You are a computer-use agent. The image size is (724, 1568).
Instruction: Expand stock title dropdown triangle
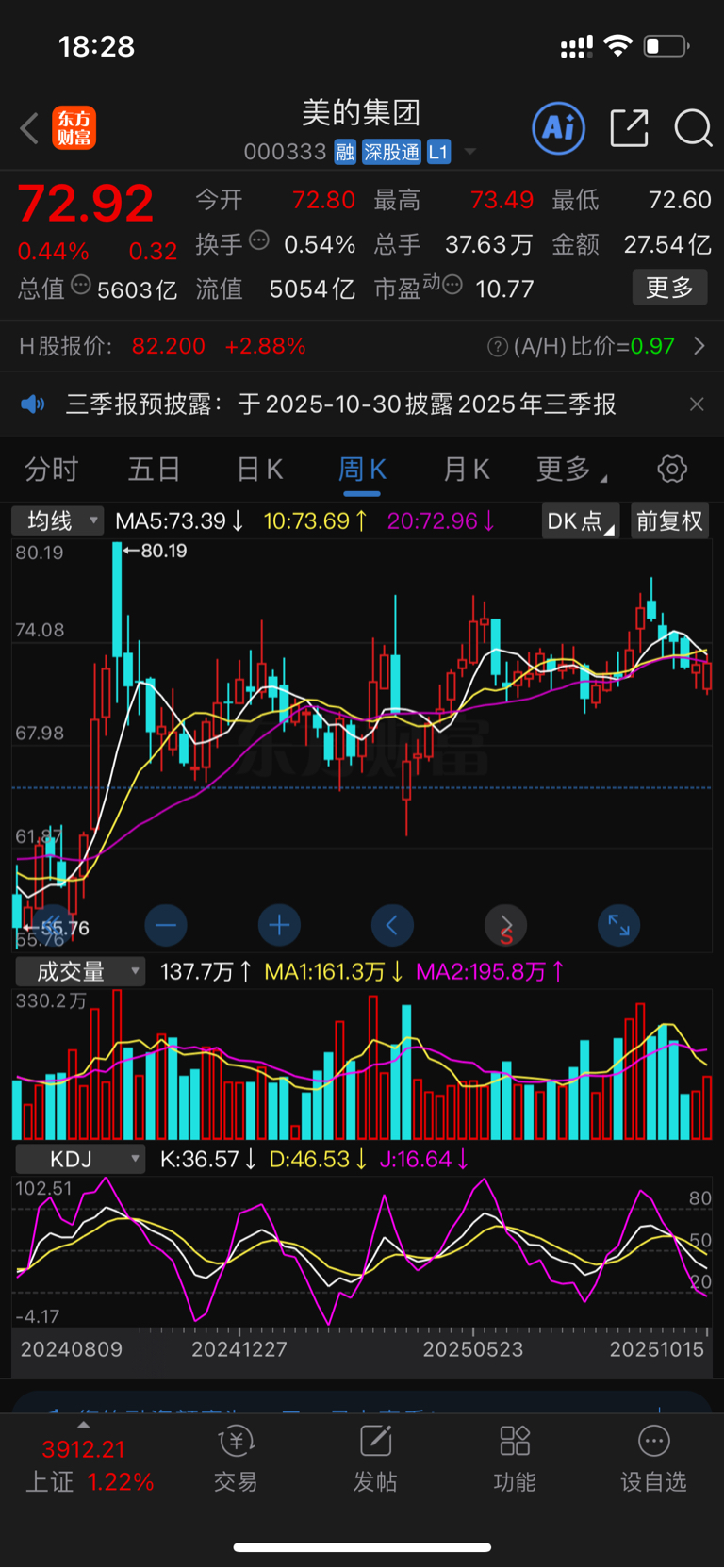[x=469, y=152]
